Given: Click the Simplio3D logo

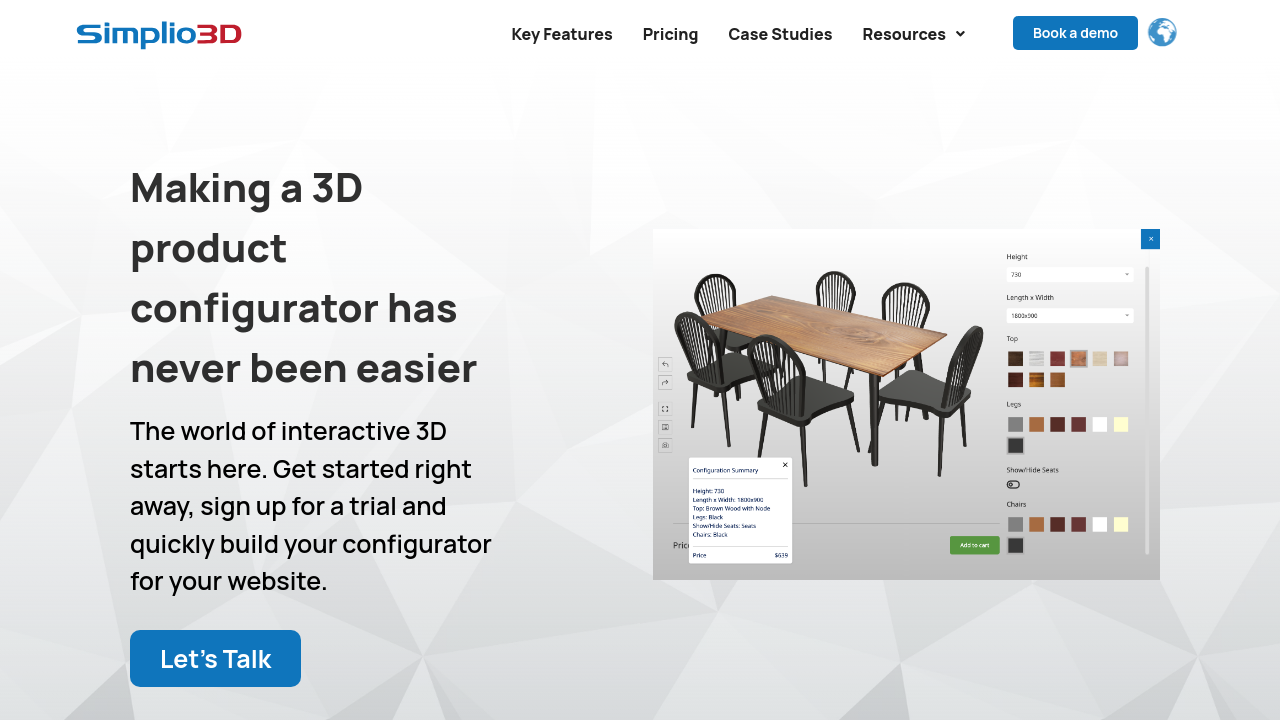Looking at the screenshot, I should click(x=159, y=35).
